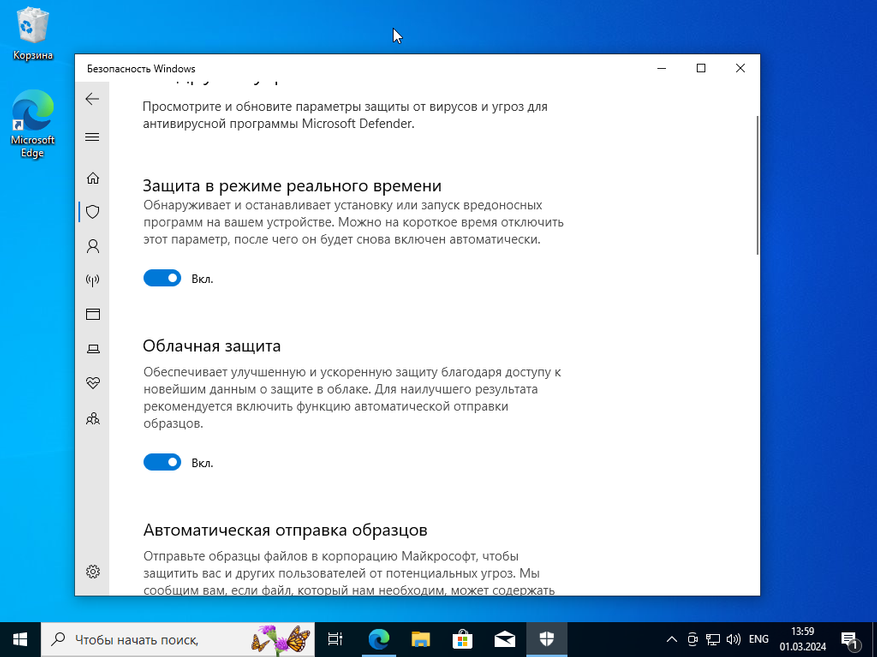
Task: Open the notification center icon
Action: 850,639
